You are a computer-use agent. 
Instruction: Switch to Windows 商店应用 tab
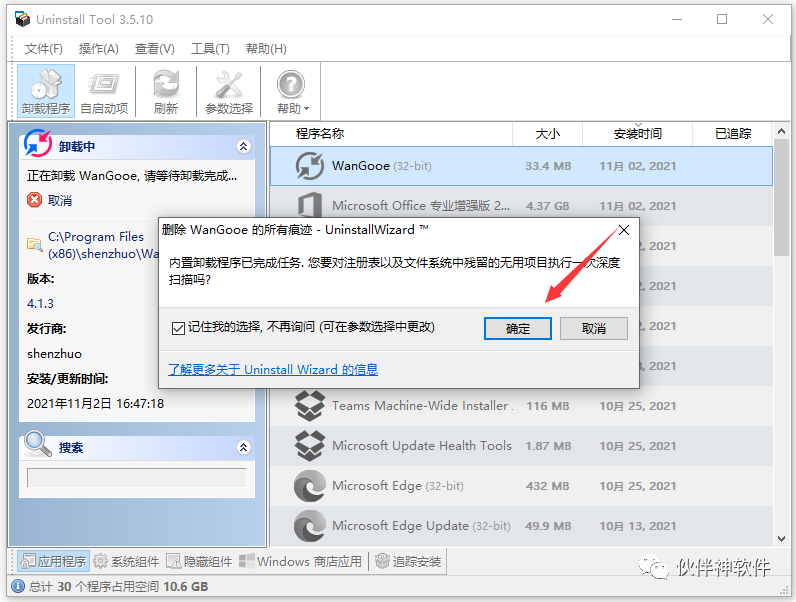(301, 561)
